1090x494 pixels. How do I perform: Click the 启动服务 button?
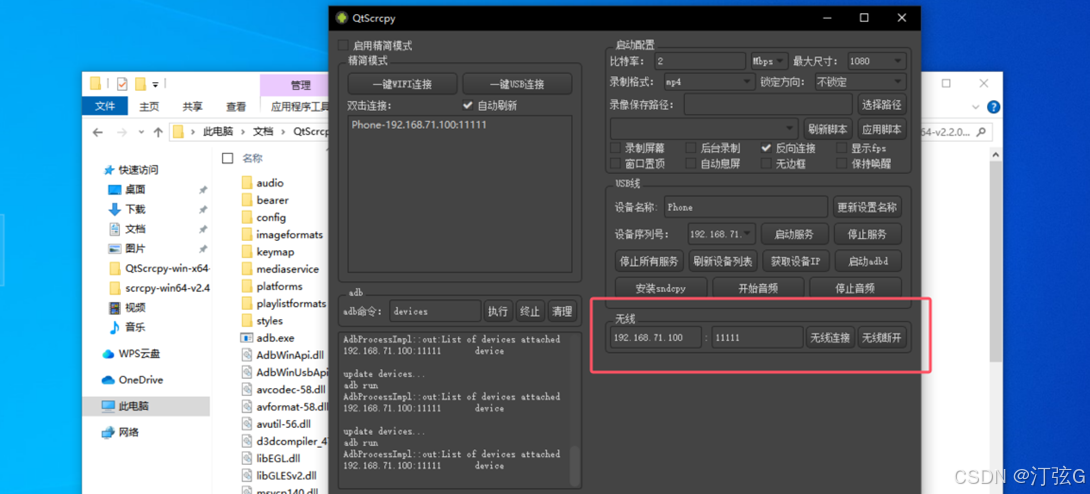(x=793, y=234)
